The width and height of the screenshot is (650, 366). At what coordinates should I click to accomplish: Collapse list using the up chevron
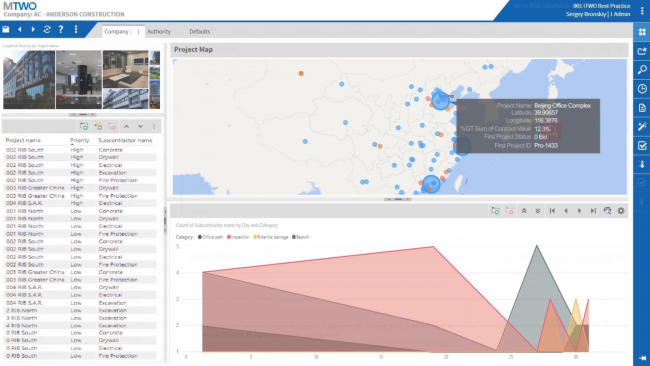tap(126, 126)
